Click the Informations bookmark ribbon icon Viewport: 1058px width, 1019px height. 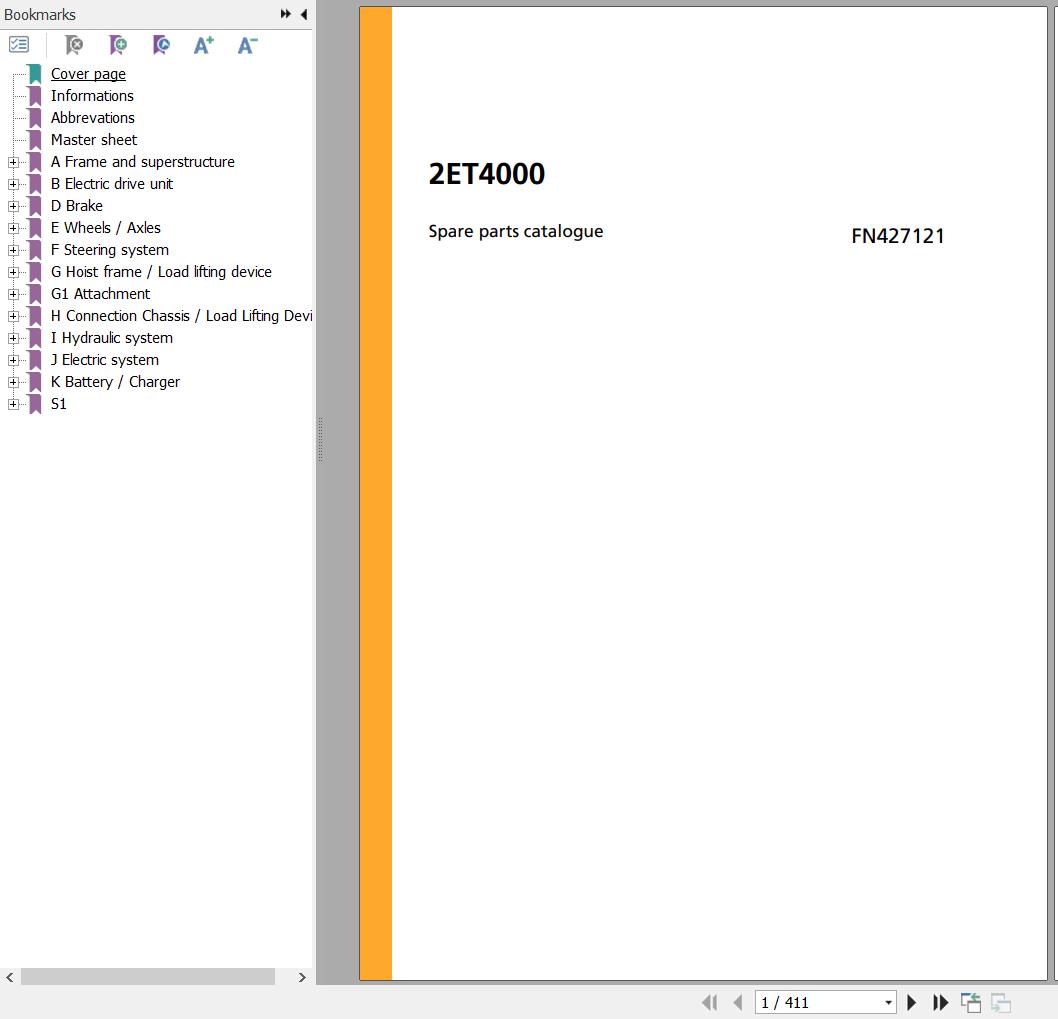tap(35, 96)
